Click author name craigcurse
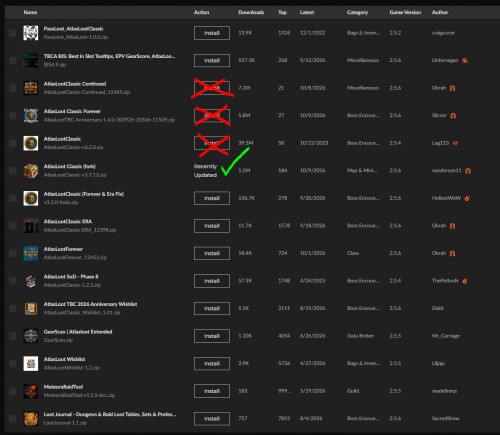 443,33
